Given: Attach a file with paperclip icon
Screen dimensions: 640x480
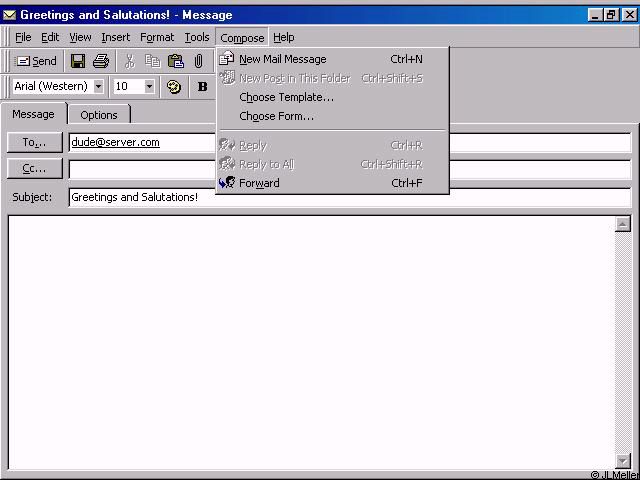Looking at the screenshot, I should pyautogui.click(x=198, y=61).
